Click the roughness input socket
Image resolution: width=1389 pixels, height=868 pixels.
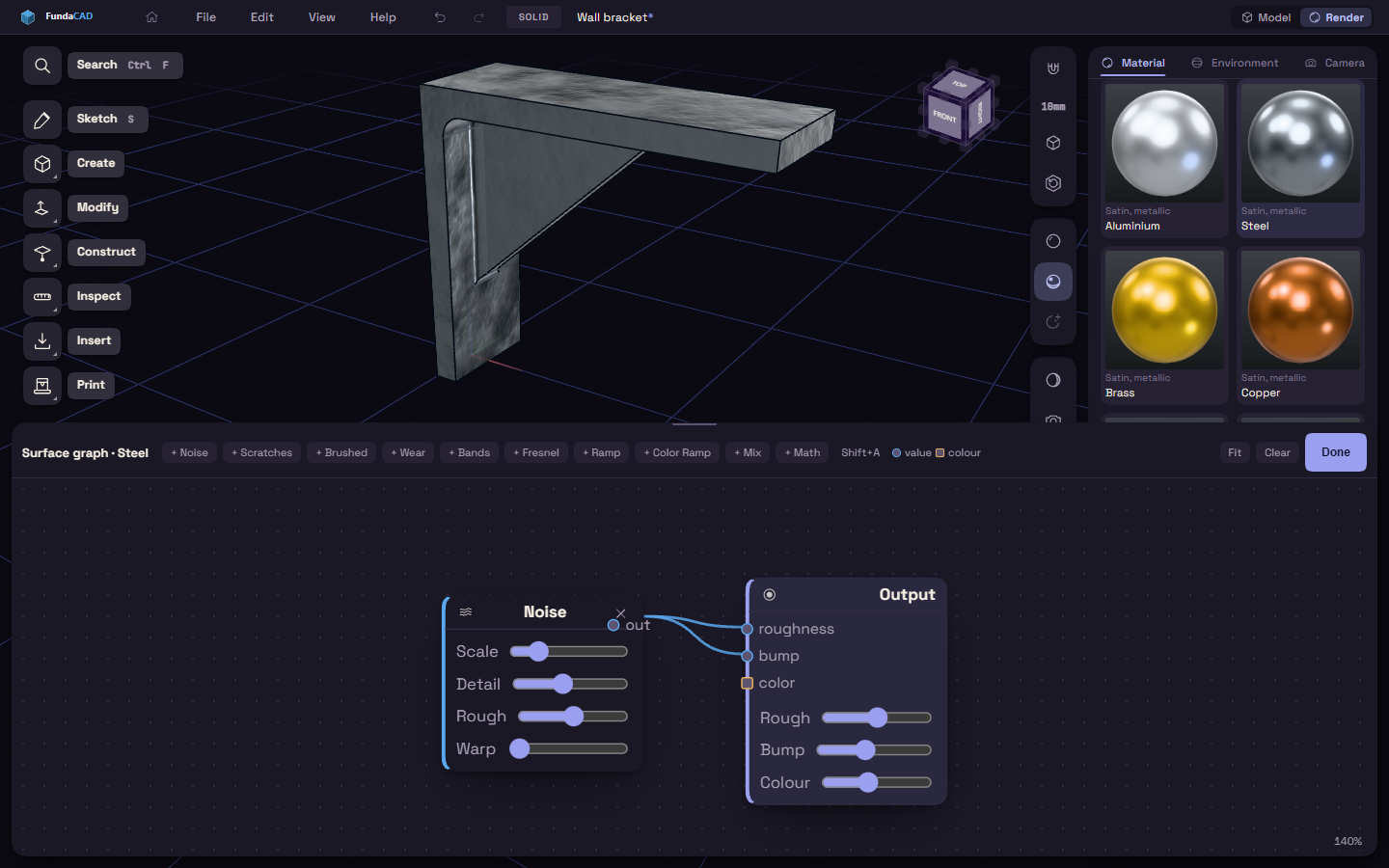tap(748, 629)
